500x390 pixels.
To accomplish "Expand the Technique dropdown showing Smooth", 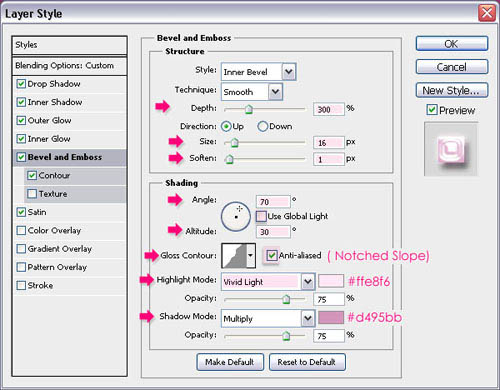I will [x=275, y=92].
